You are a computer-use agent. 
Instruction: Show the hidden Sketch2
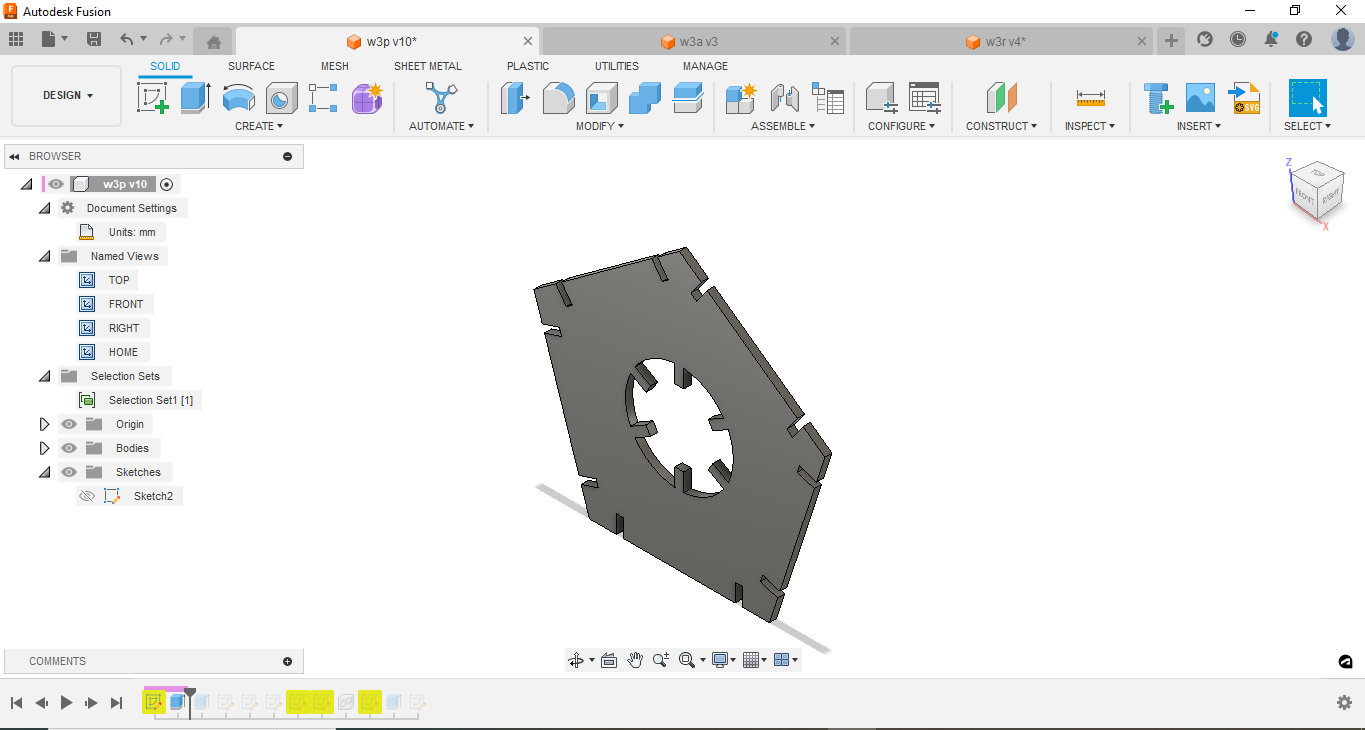click(87, 496)
